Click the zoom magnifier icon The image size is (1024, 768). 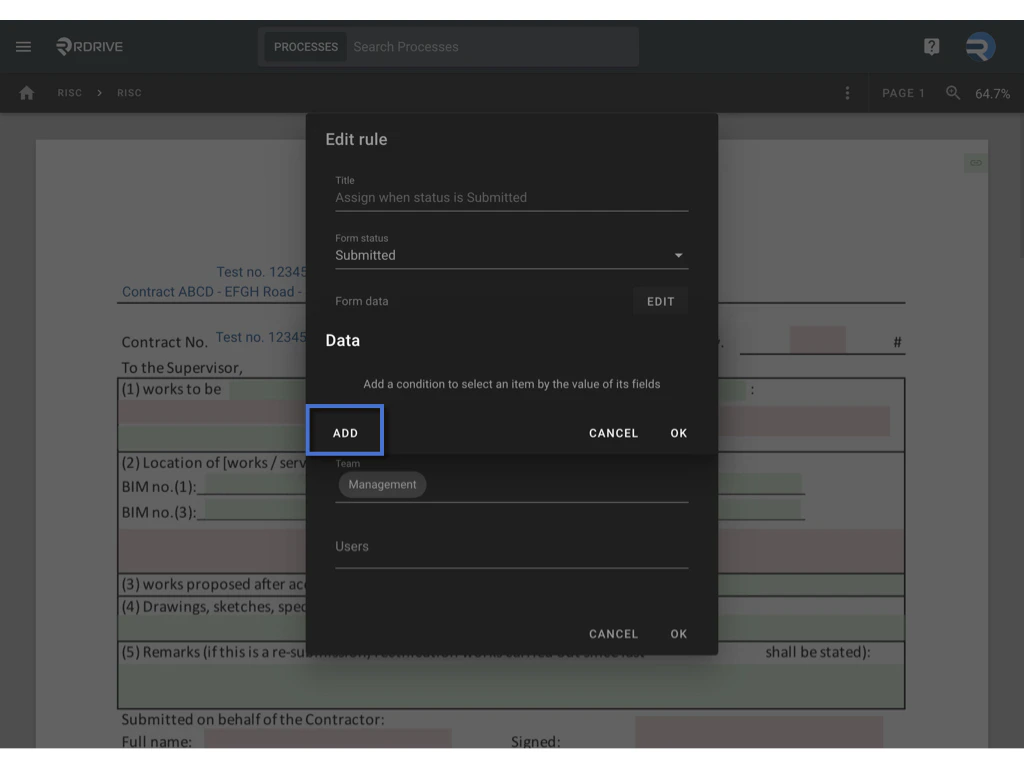952,92
